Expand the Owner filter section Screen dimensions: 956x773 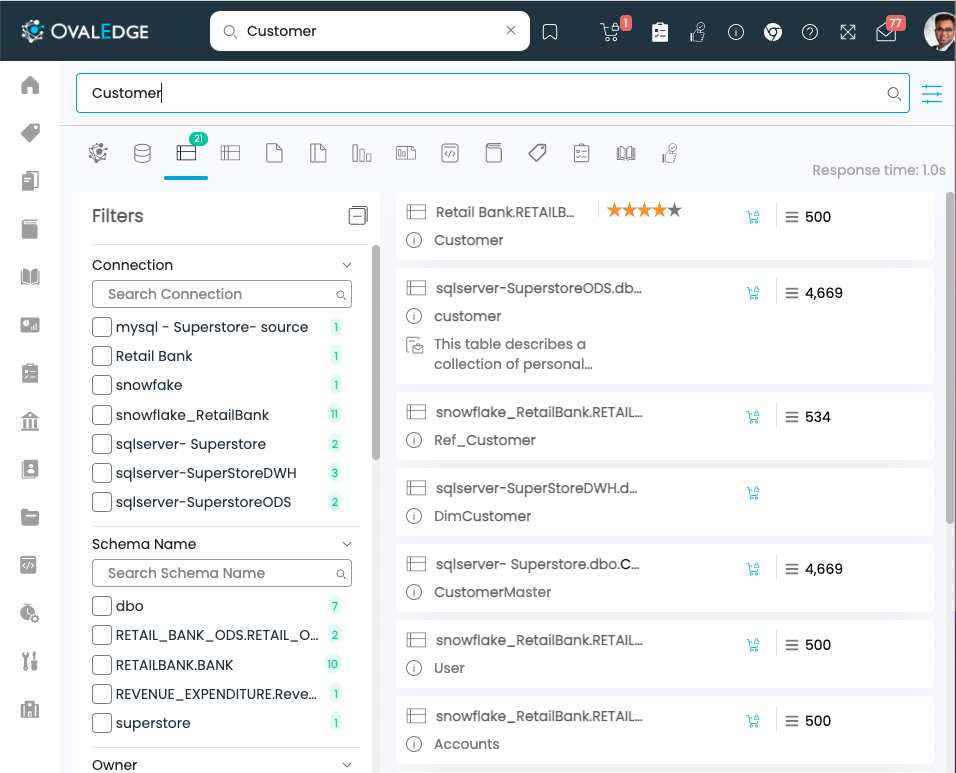[347, 765]
